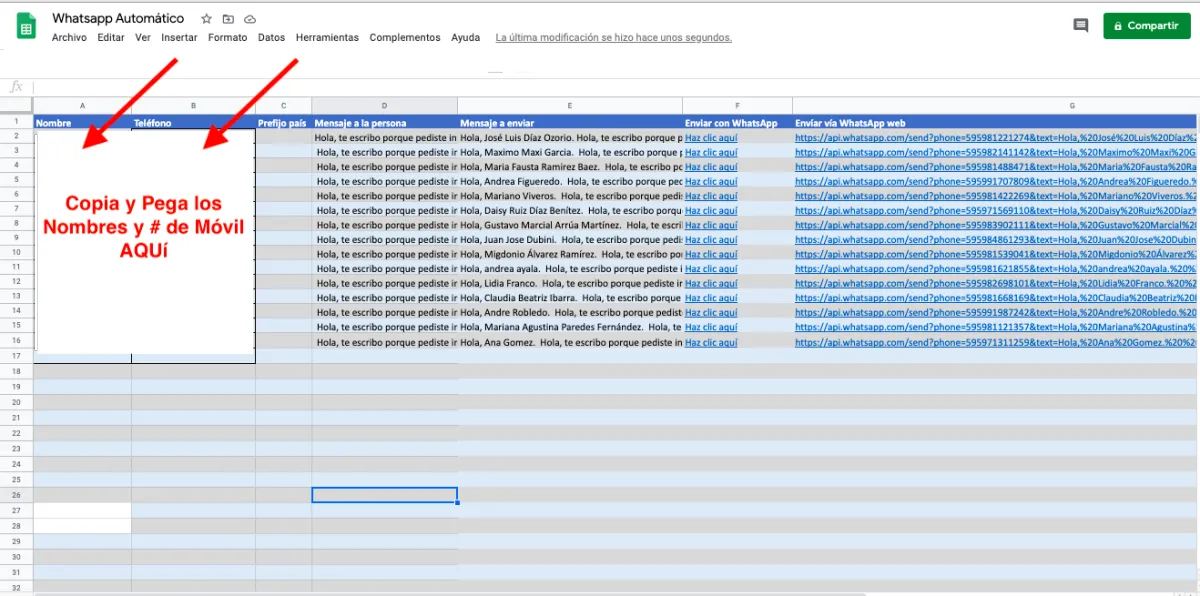Select column E header
This screenshot has height=596, width=1200.
pos(570,106)
